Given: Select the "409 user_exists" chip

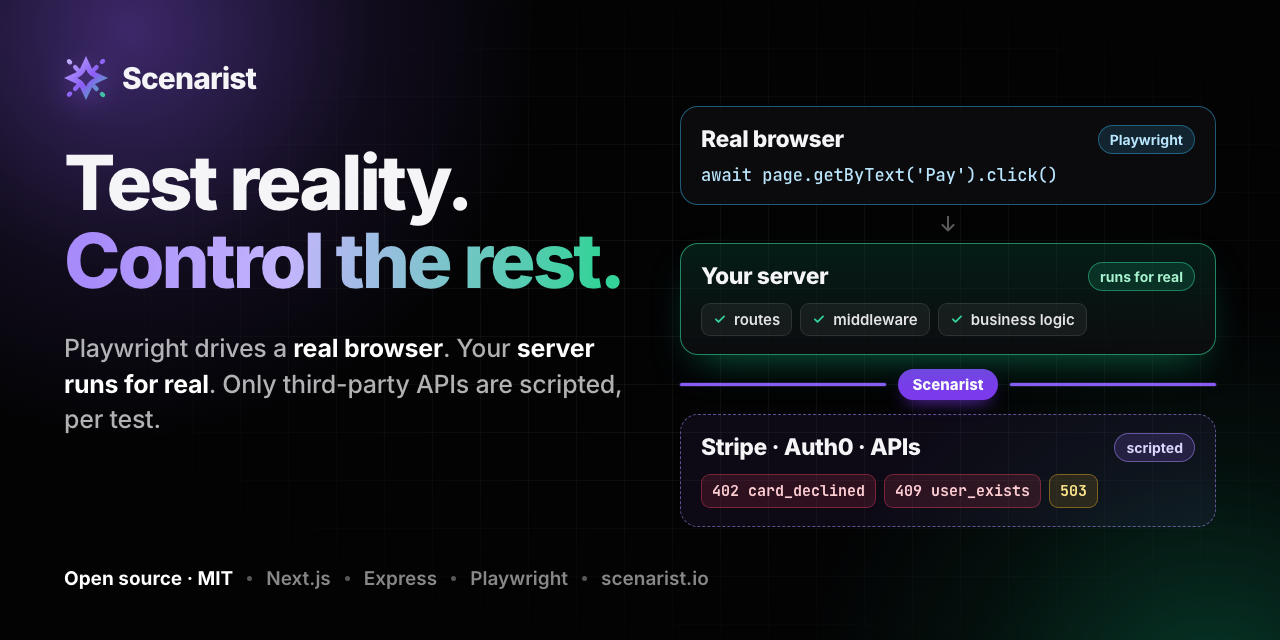Looking at the screenshot, I should tap(962, 491).
